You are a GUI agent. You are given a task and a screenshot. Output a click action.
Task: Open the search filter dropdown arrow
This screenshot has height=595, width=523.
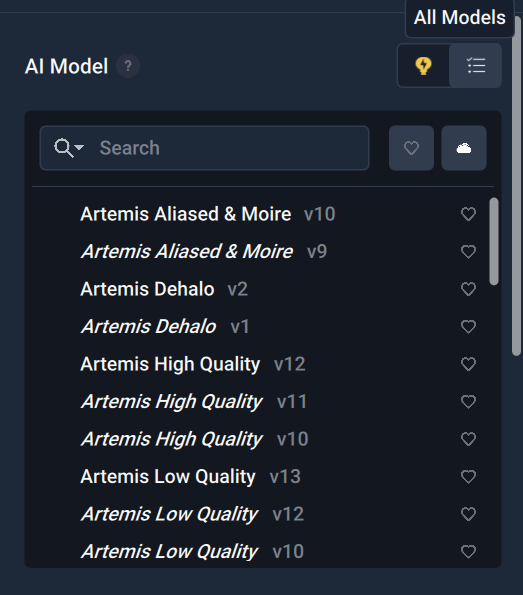[69, 148]
